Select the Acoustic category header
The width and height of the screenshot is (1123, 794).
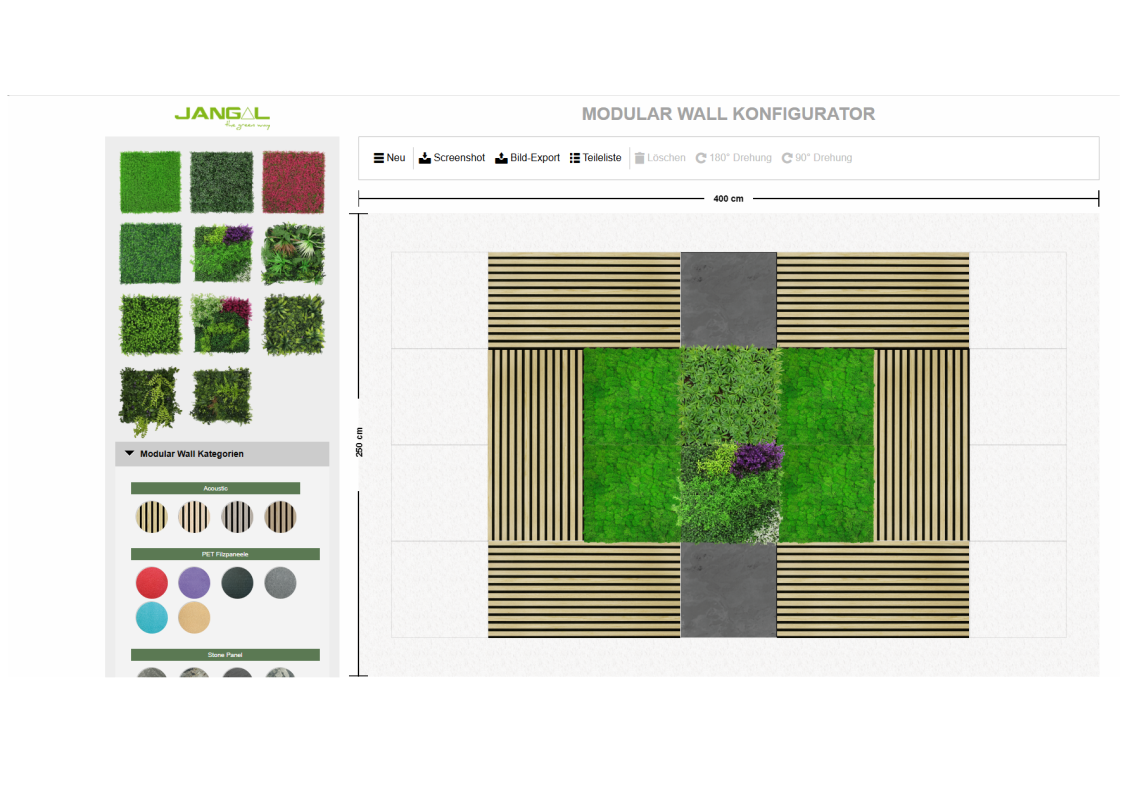215,488
